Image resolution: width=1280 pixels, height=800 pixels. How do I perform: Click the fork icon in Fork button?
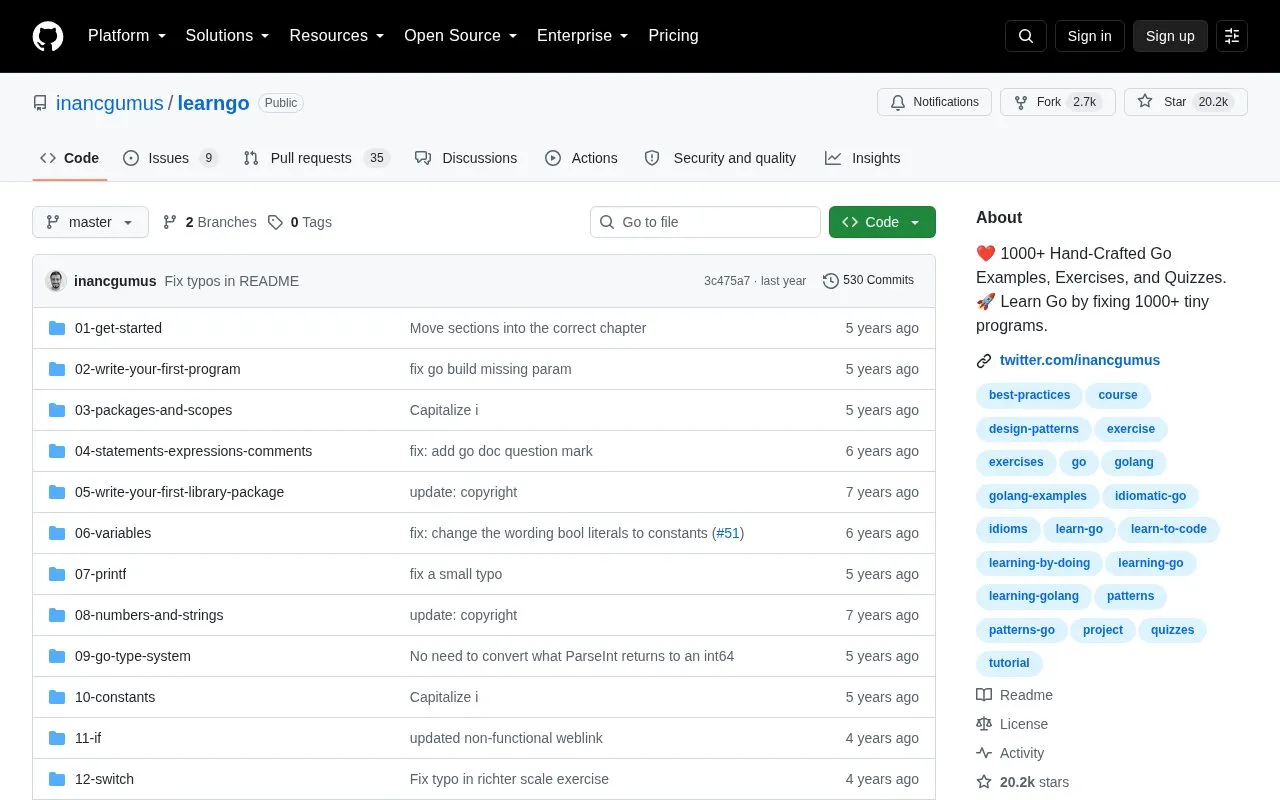1021,102
